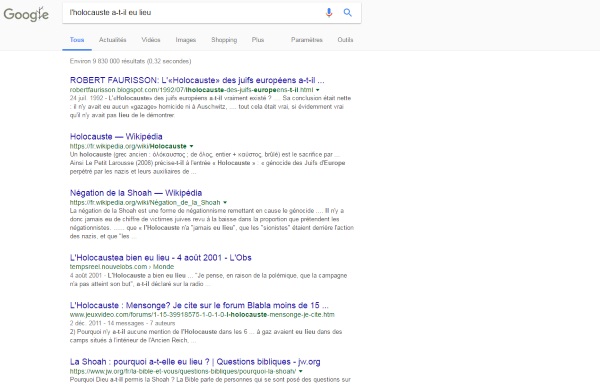Switch to the Actualités tab
The height and width of the screenshot is (384, 600).
(112, 40)
